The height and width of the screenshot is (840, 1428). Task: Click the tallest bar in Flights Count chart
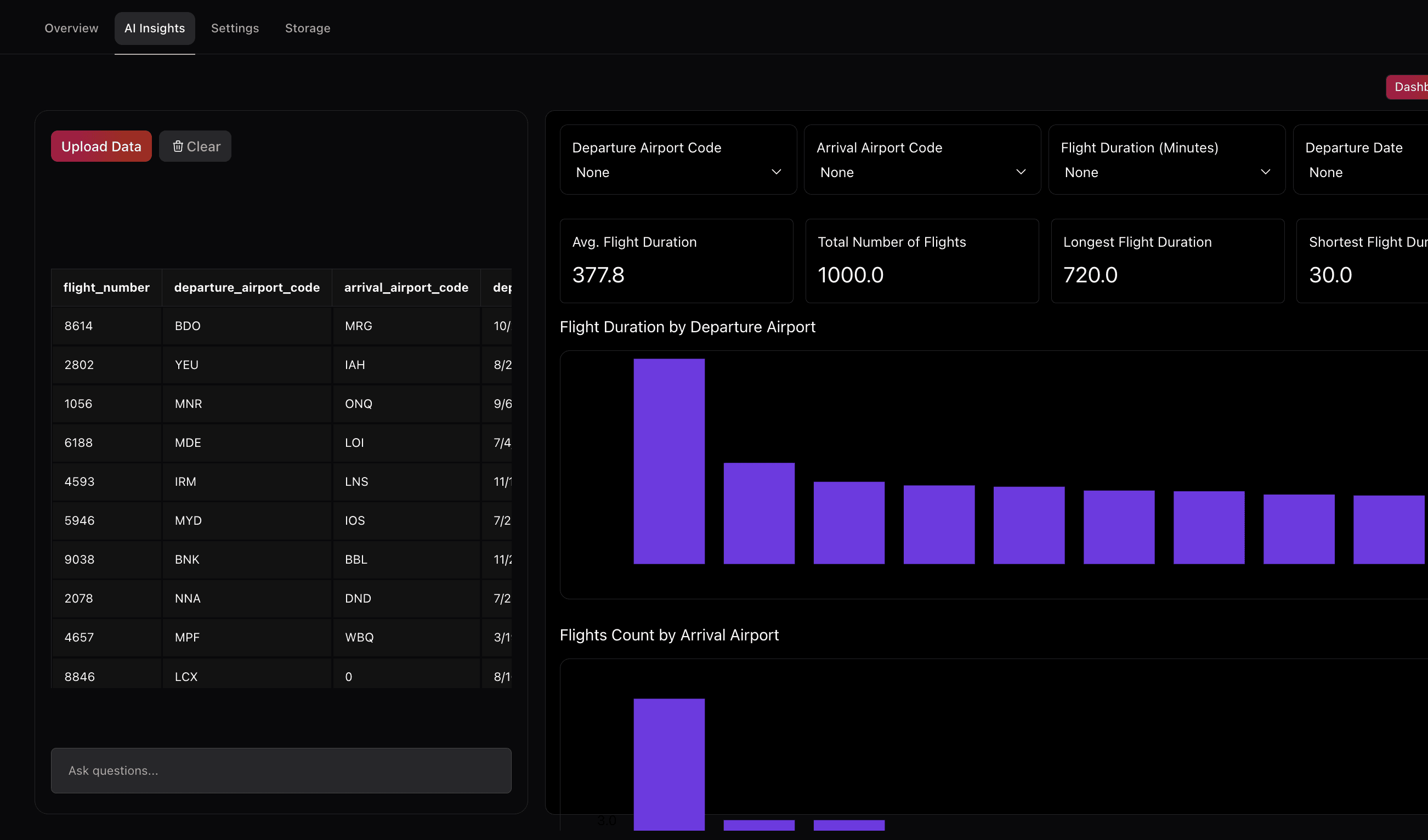pos(668,764)
